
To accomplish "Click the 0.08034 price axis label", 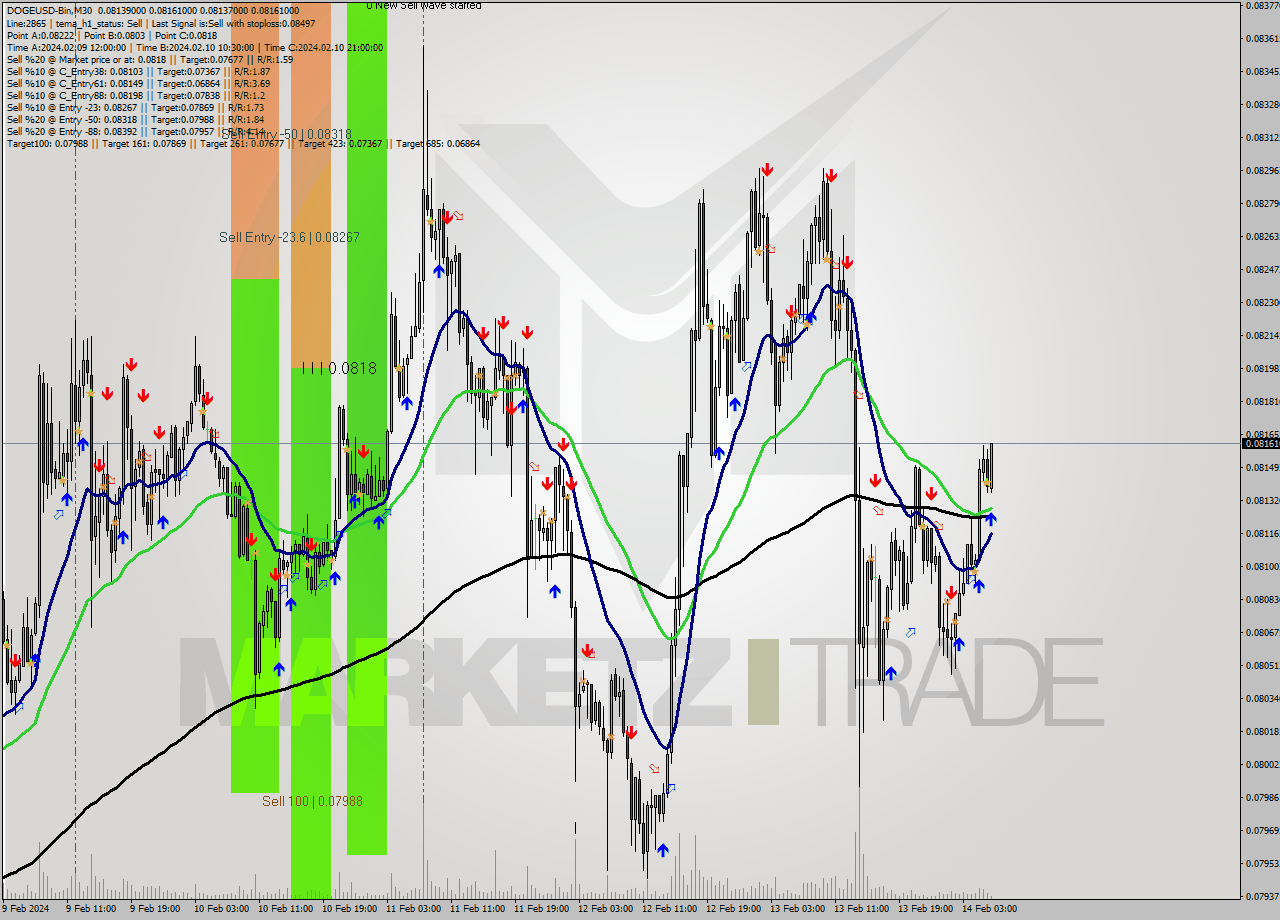I will (x=1264, y=698).
